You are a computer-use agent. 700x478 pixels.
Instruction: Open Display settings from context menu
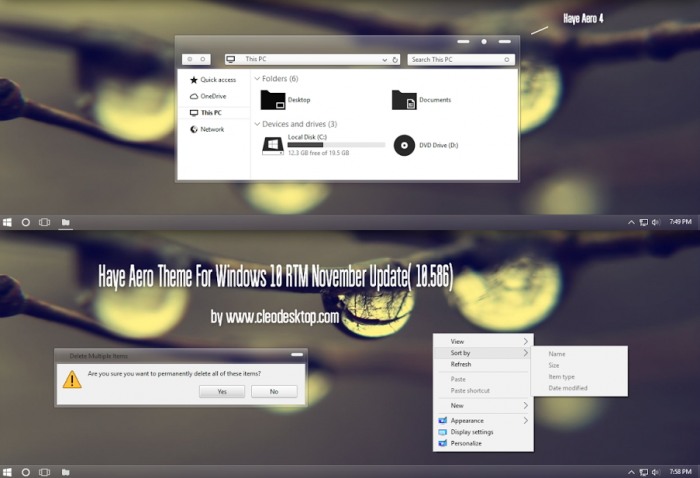(x=483, y=432)
